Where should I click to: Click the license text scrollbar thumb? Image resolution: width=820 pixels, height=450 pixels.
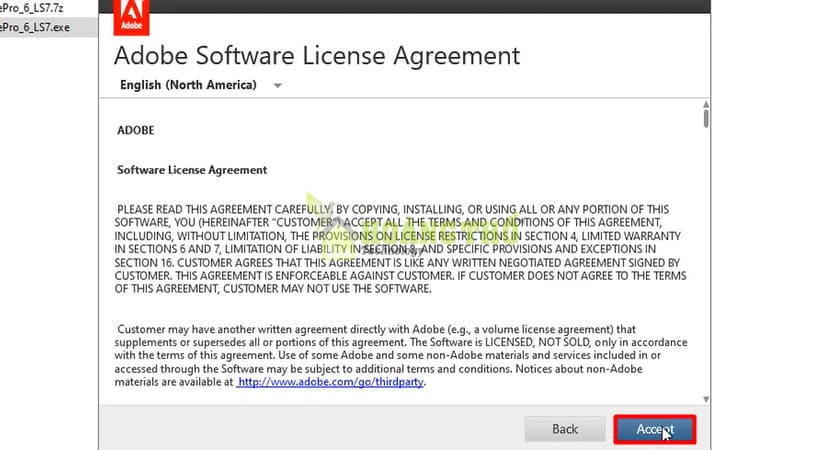pos(706,120)
